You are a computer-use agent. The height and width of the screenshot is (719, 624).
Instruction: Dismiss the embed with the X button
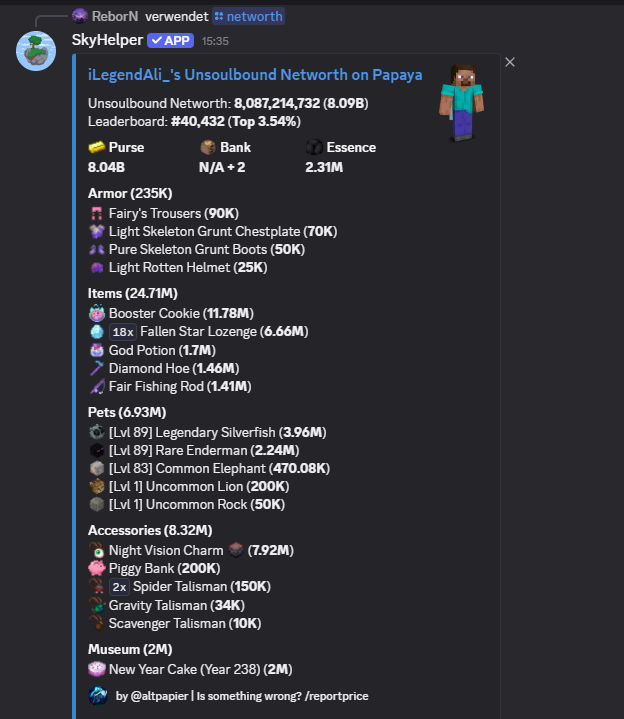(510, 62)
